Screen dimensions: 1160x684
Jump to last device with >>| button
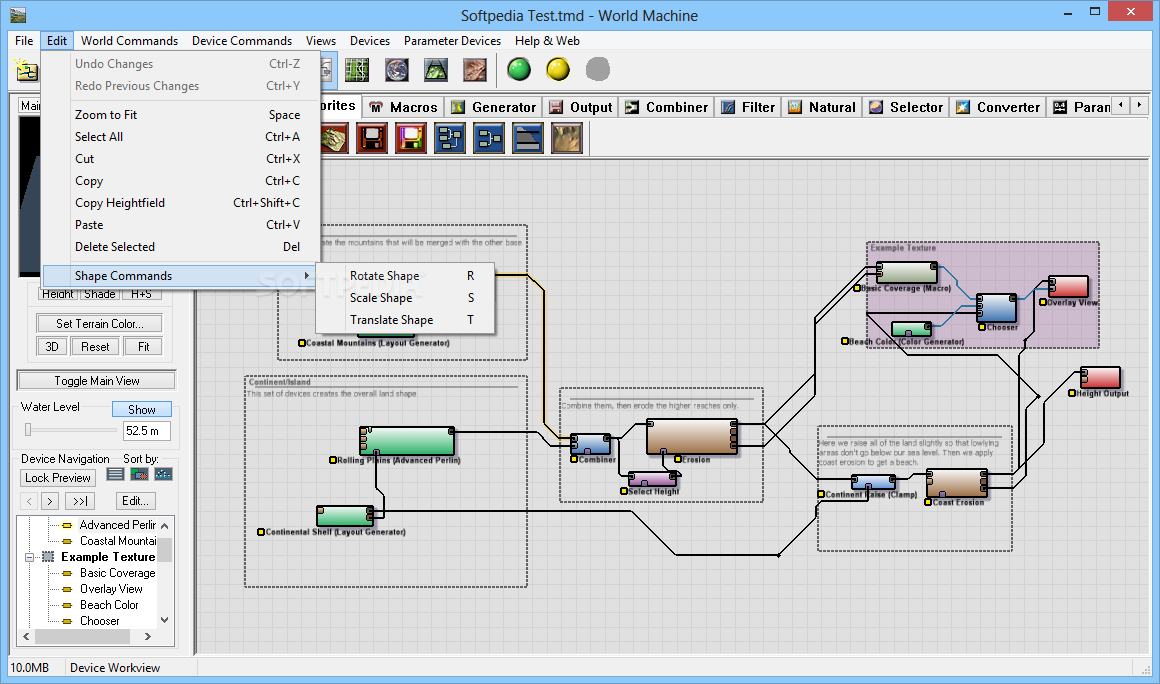[80, 501]
